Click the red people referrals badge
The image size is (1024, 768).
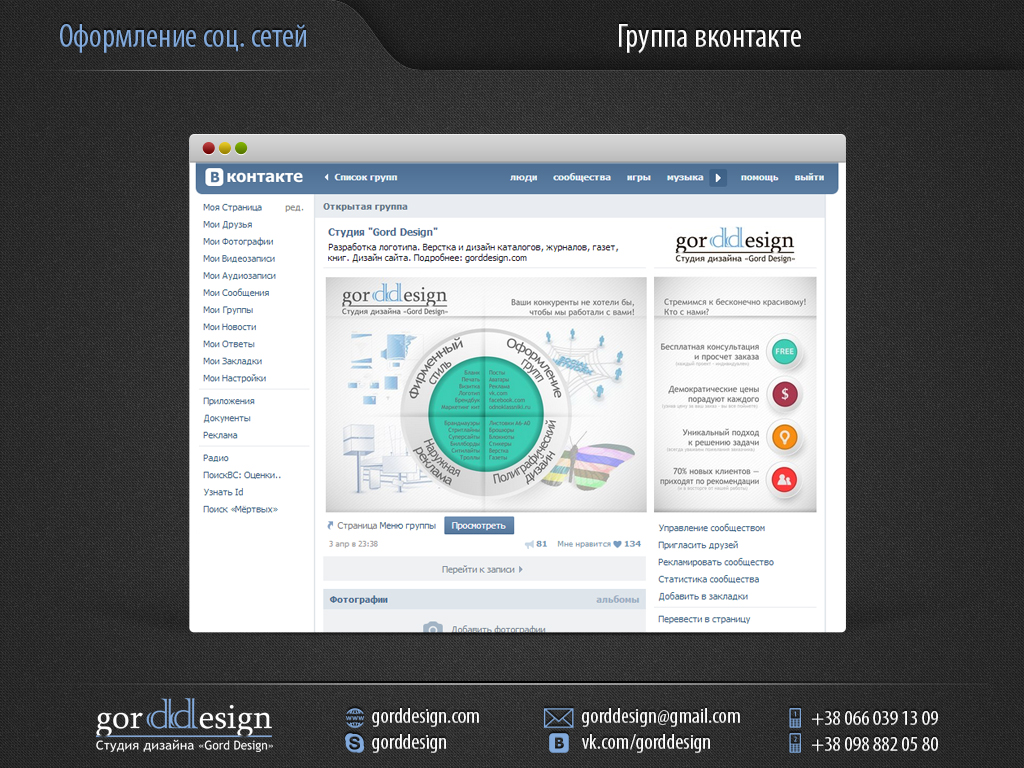click(x=784, y=480)
